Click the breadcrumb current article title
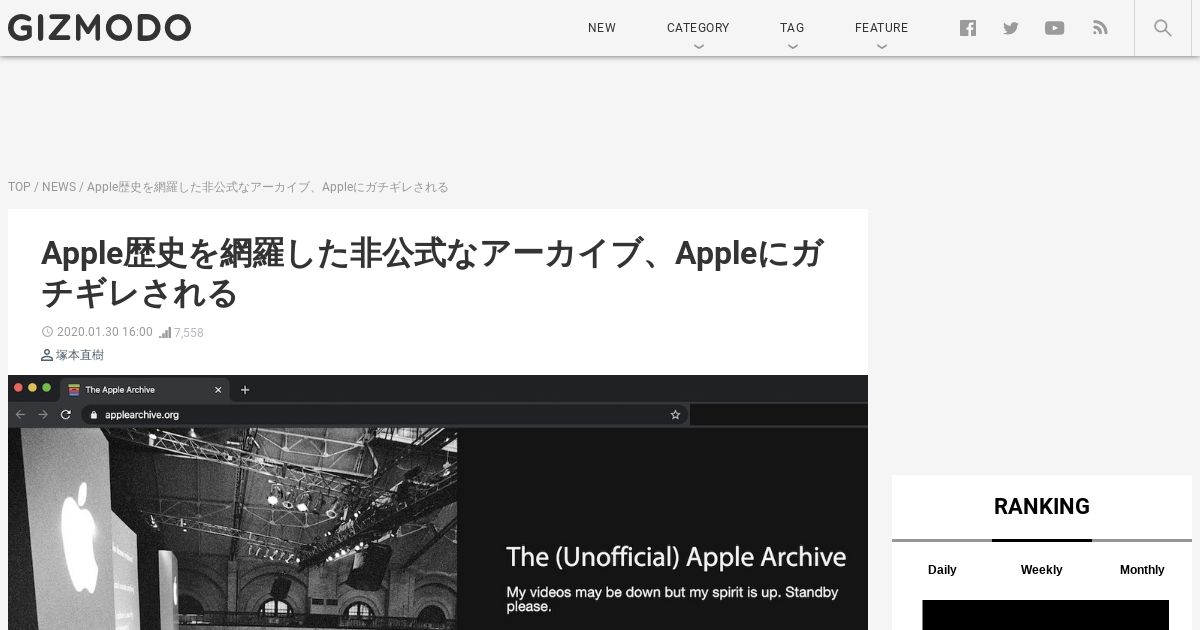 (267, 187)
